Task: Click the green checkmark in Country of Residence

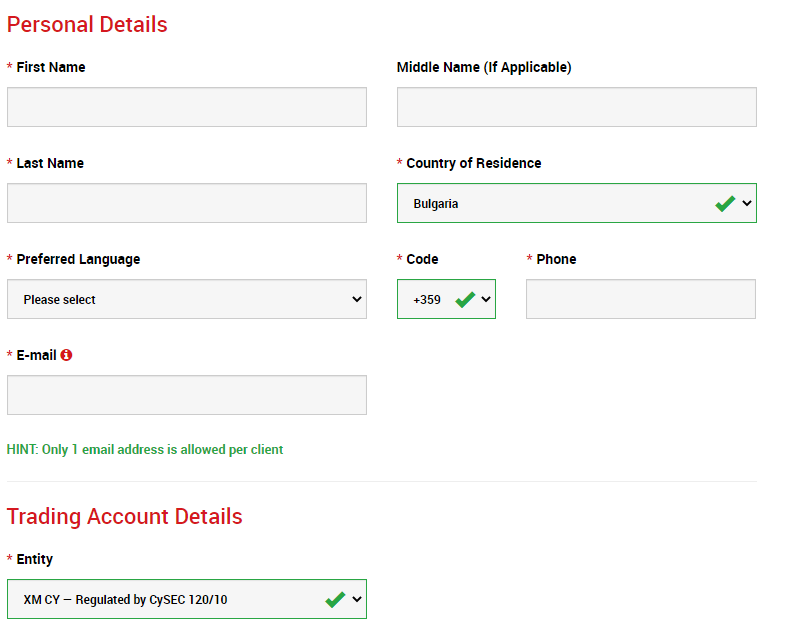Action: [x=725, y=203]
